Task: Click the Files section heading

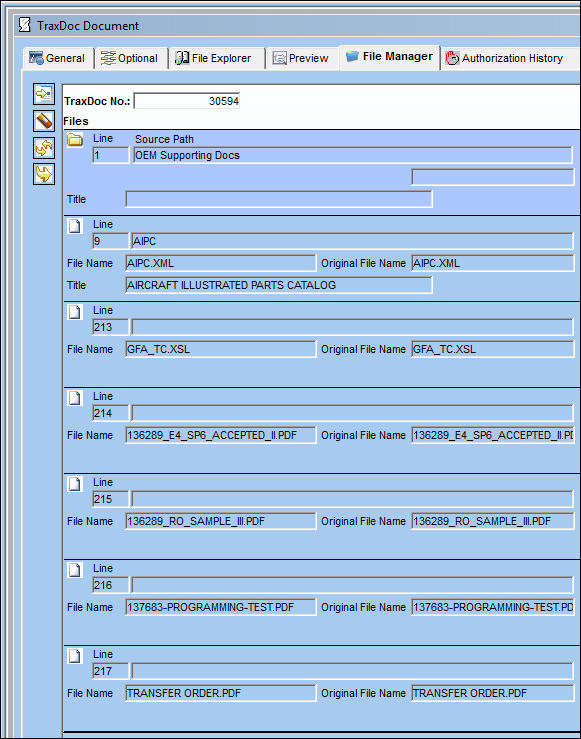Action: 76,121
